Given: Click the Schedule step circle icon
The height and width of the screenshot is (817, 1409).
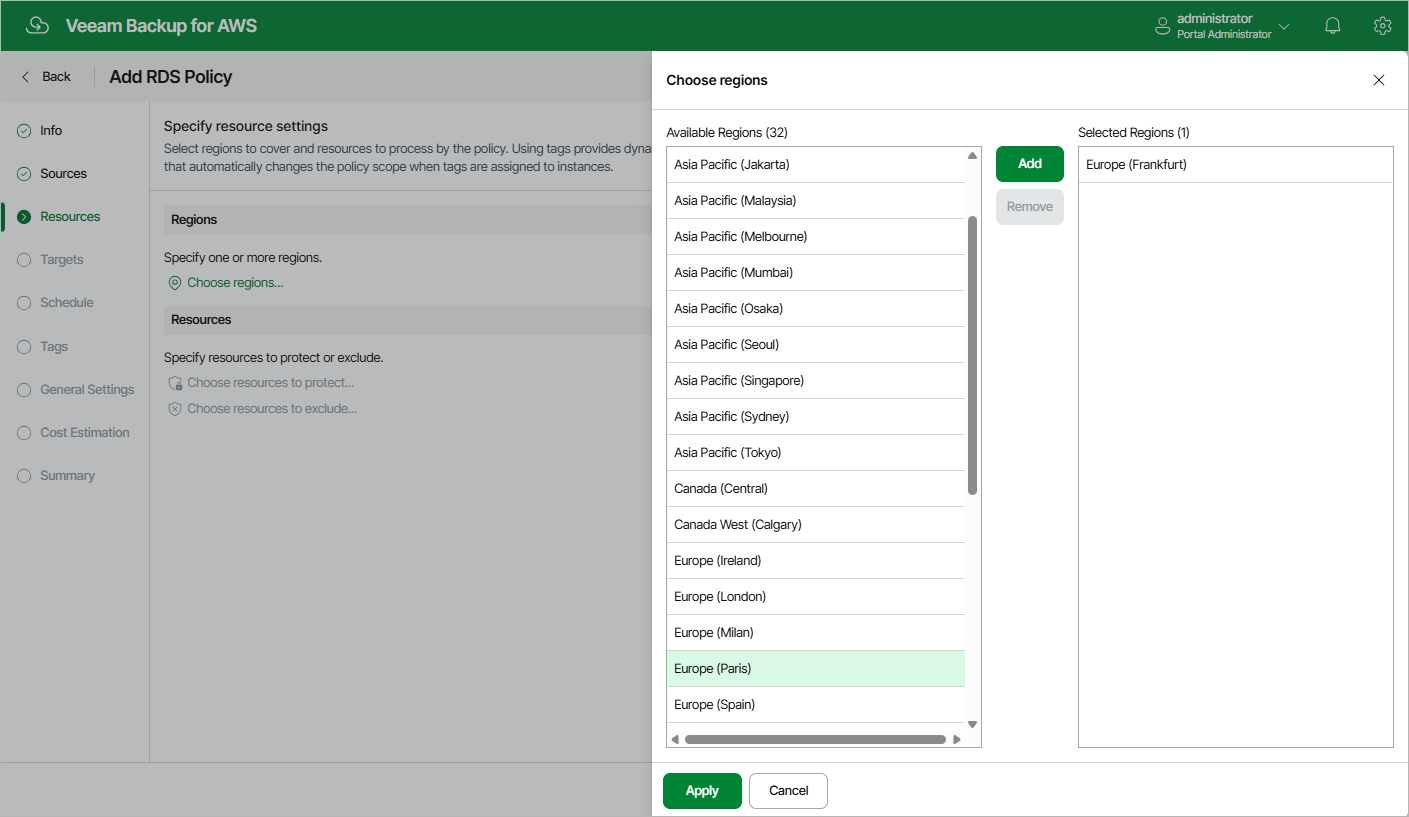Looking at the screenshot, I should click(x=24, y=303).
